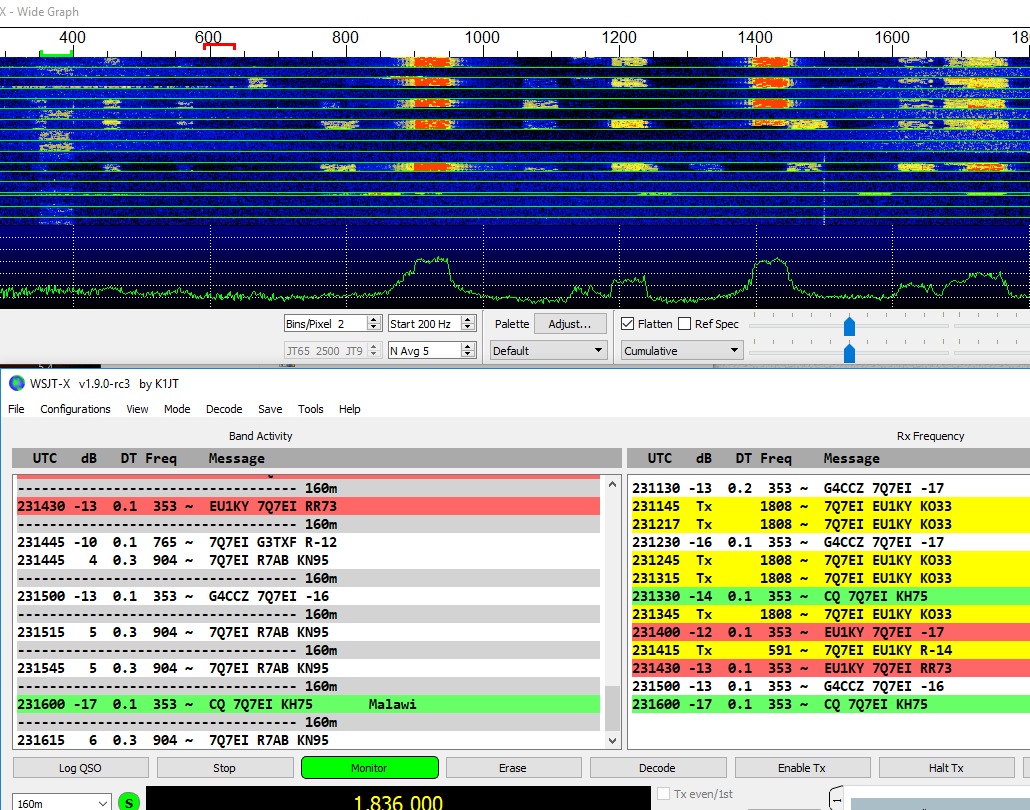Click the red Tx frequency bracket on waterfall scale
The width and height of the screenshot is (1030, 810).
point(219,45)
